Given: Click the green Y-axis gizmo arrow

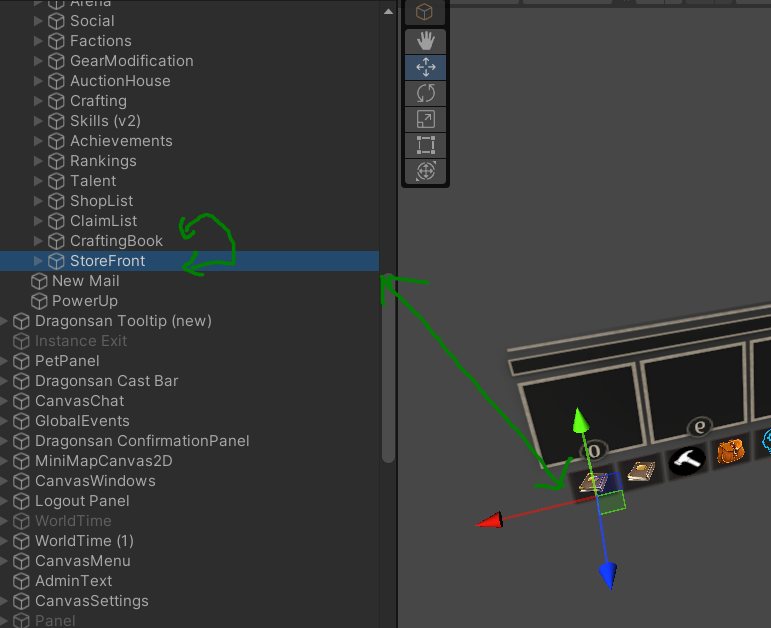Looking at the screenshot, I should click(x=579, y=420).
